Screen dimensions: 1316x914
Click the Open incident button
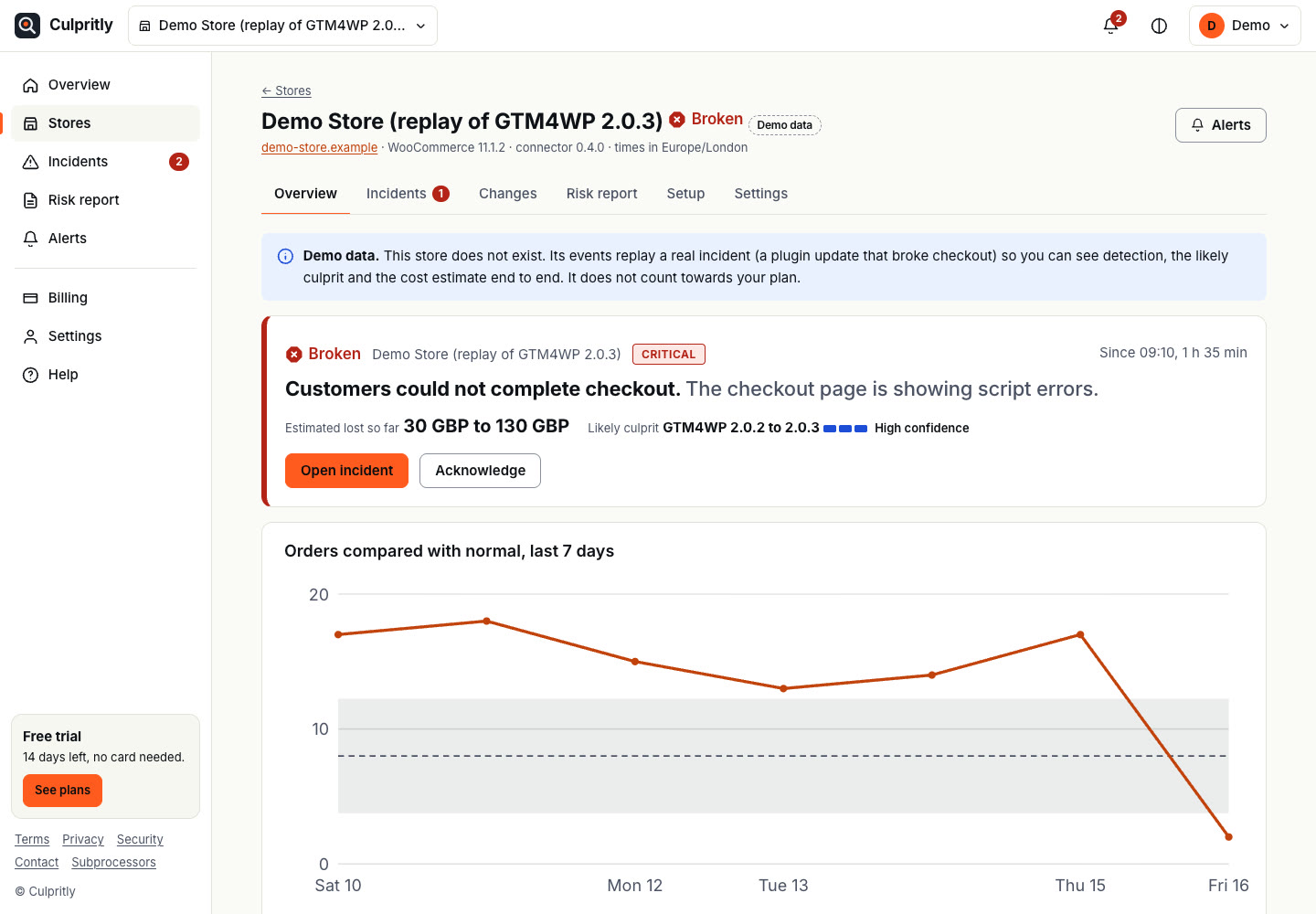(x=346, y=471)
